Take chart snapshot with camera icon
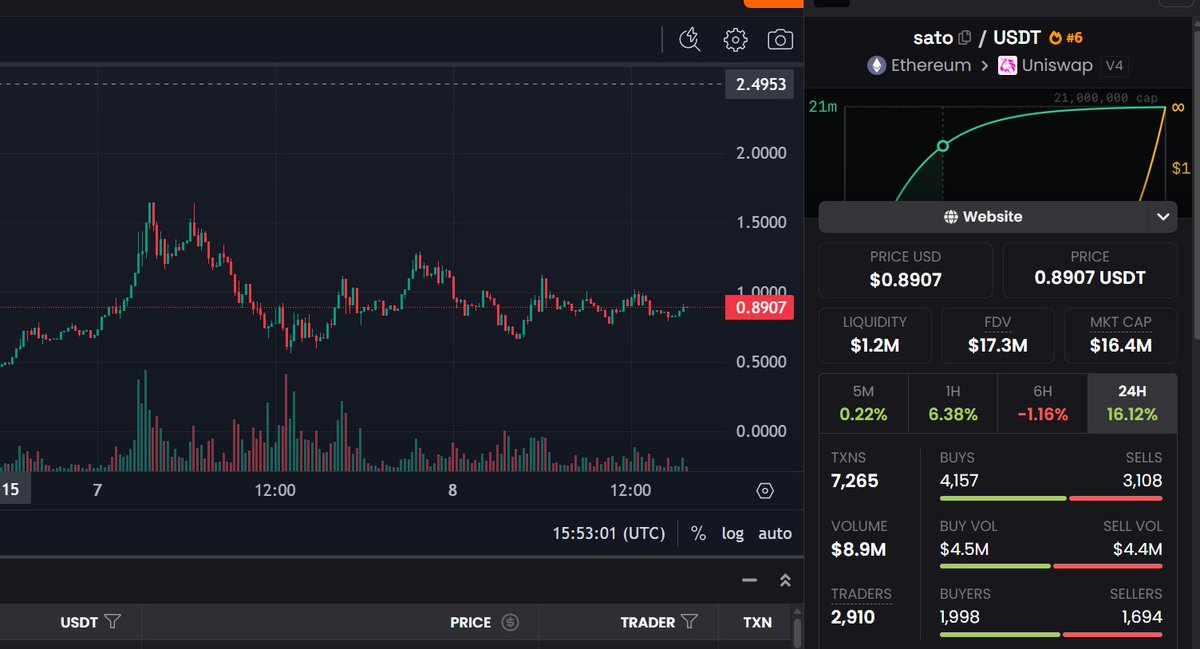 coord(780,40)
